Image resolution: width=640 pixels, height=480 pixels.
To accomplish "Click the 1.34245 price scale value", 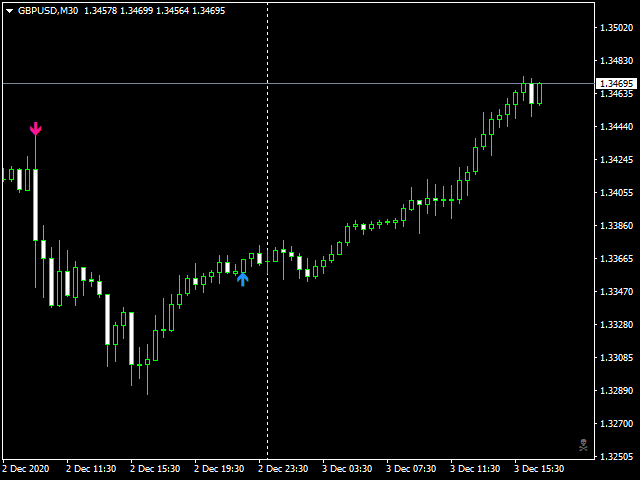I will coord(616,160).
